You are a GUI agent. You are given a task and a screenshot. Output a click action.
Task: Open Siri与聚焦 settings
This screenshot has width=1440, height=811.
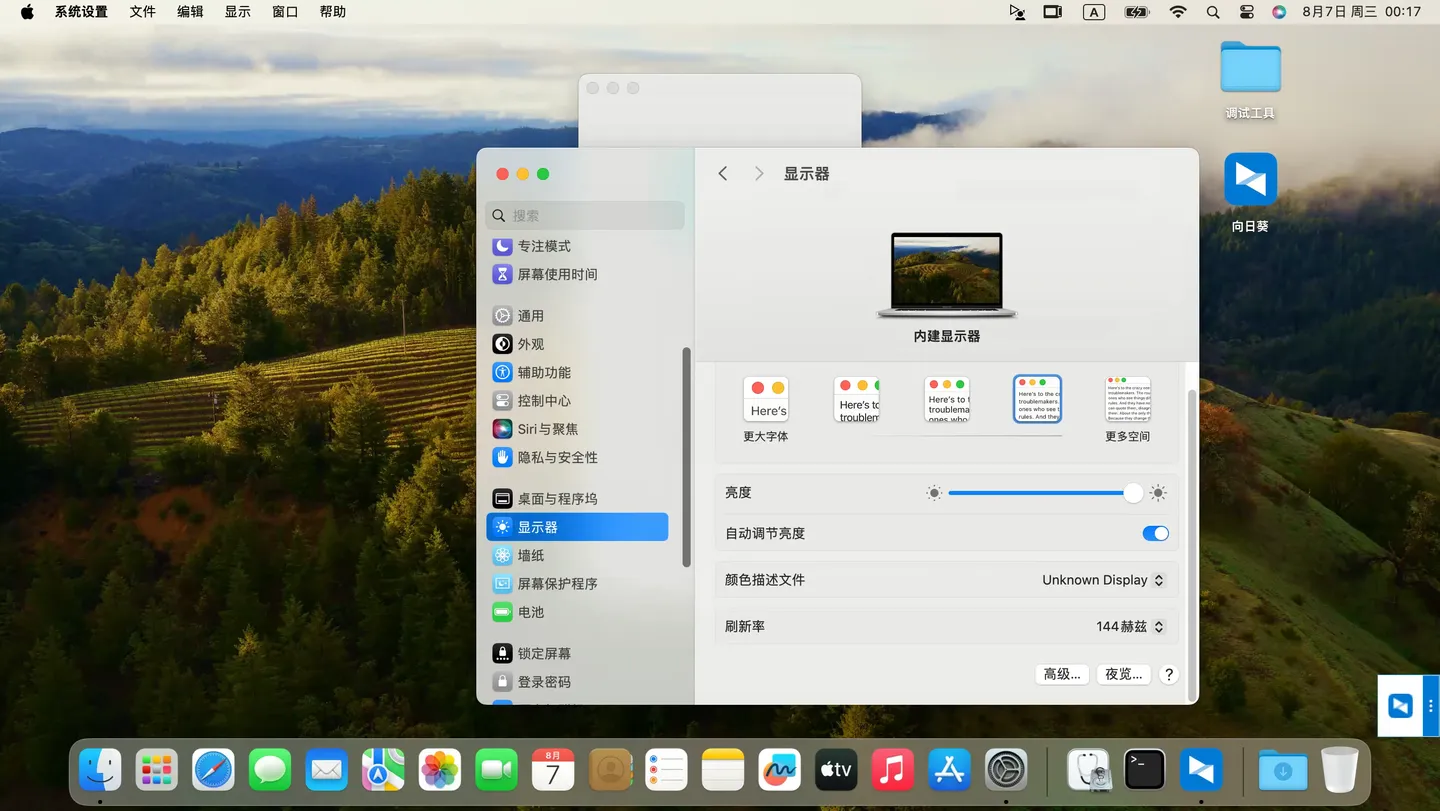point(547,429)
